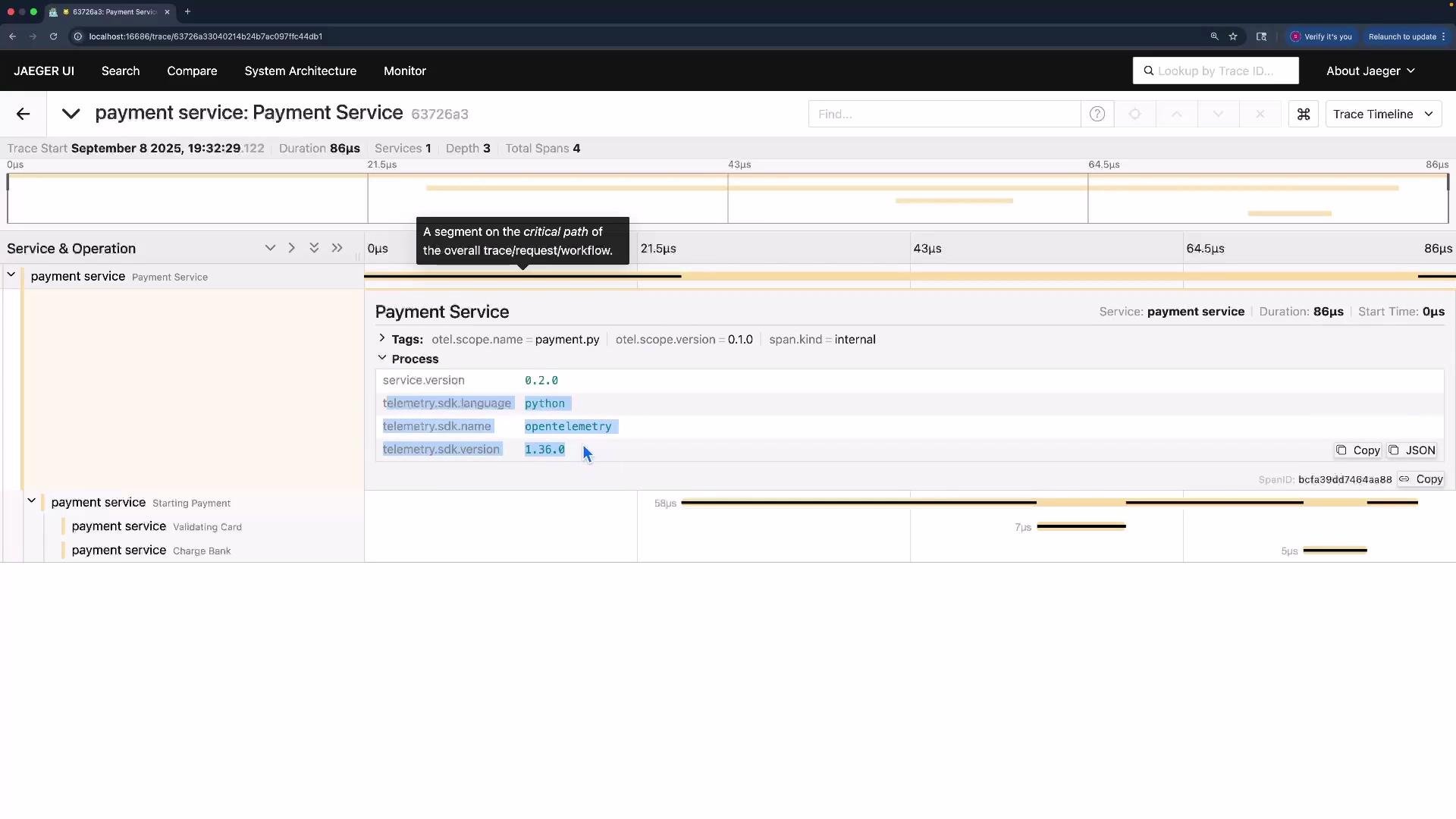
Task: Expand all spans double-chevron down
Action: (314, 248)
